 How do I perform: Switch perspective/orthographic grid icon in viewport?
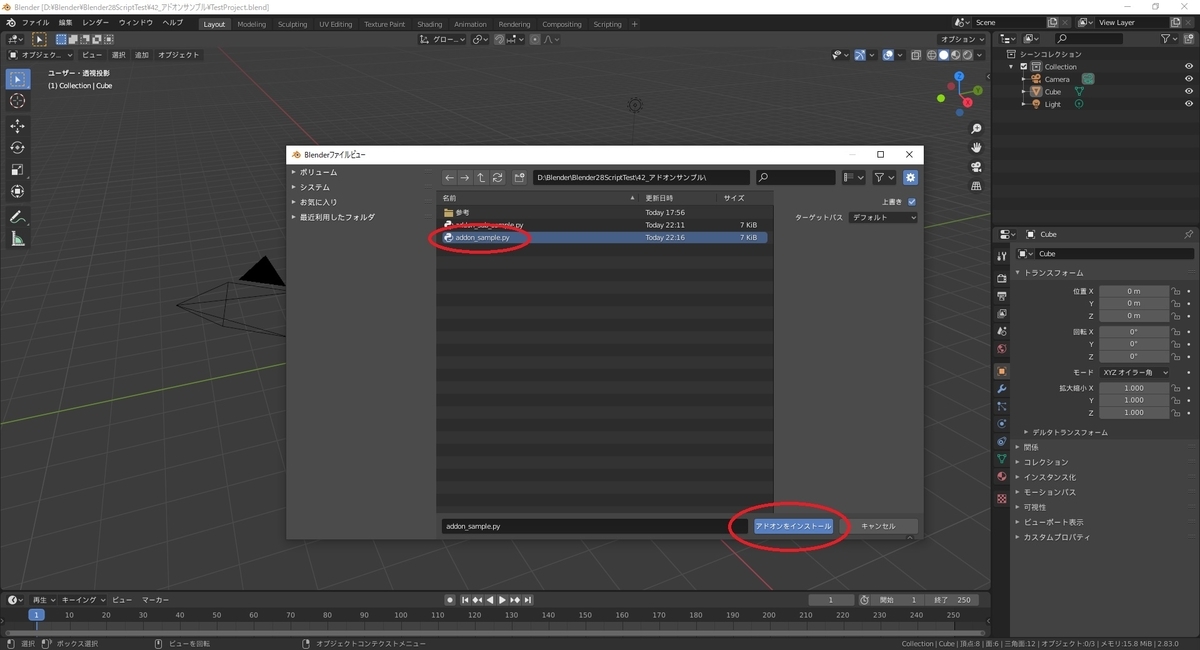(x=977, y=186)
